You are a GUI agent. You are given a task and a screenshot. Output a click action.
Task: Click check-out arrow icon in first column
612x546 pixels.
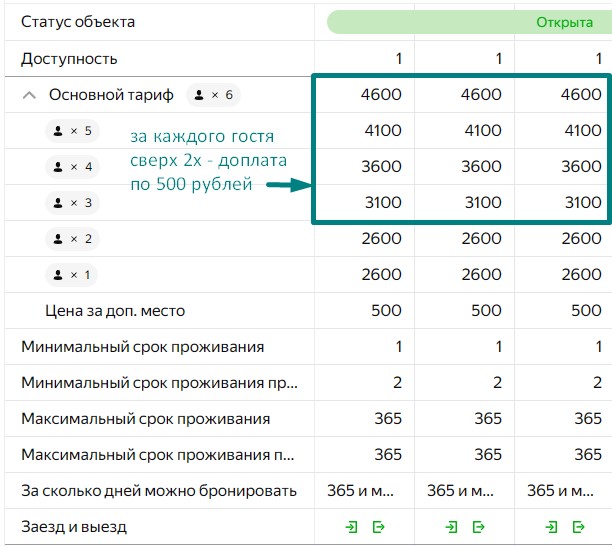point(379,527)
